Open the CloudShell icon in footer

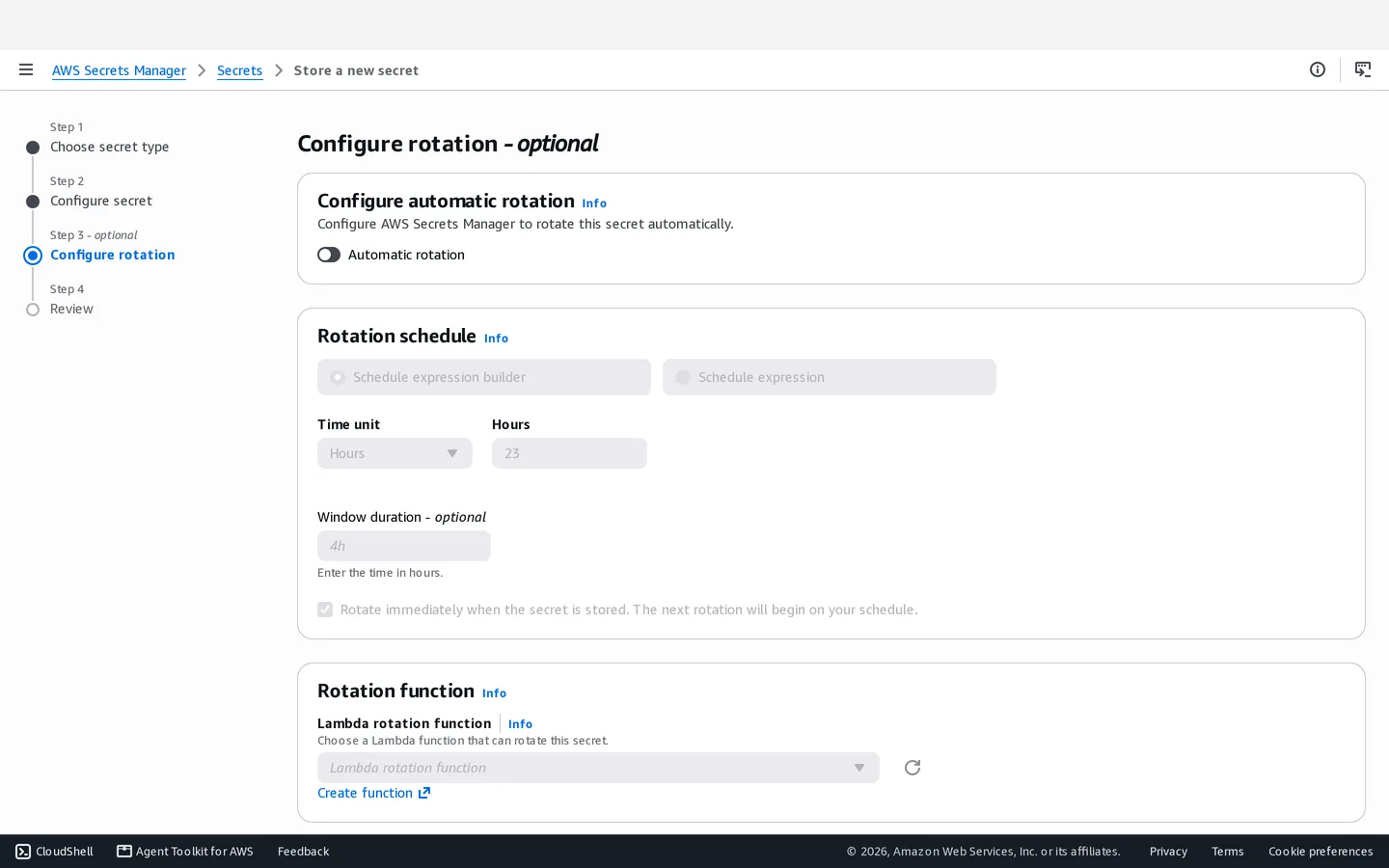pyautogui.click(x=23, y=852)
